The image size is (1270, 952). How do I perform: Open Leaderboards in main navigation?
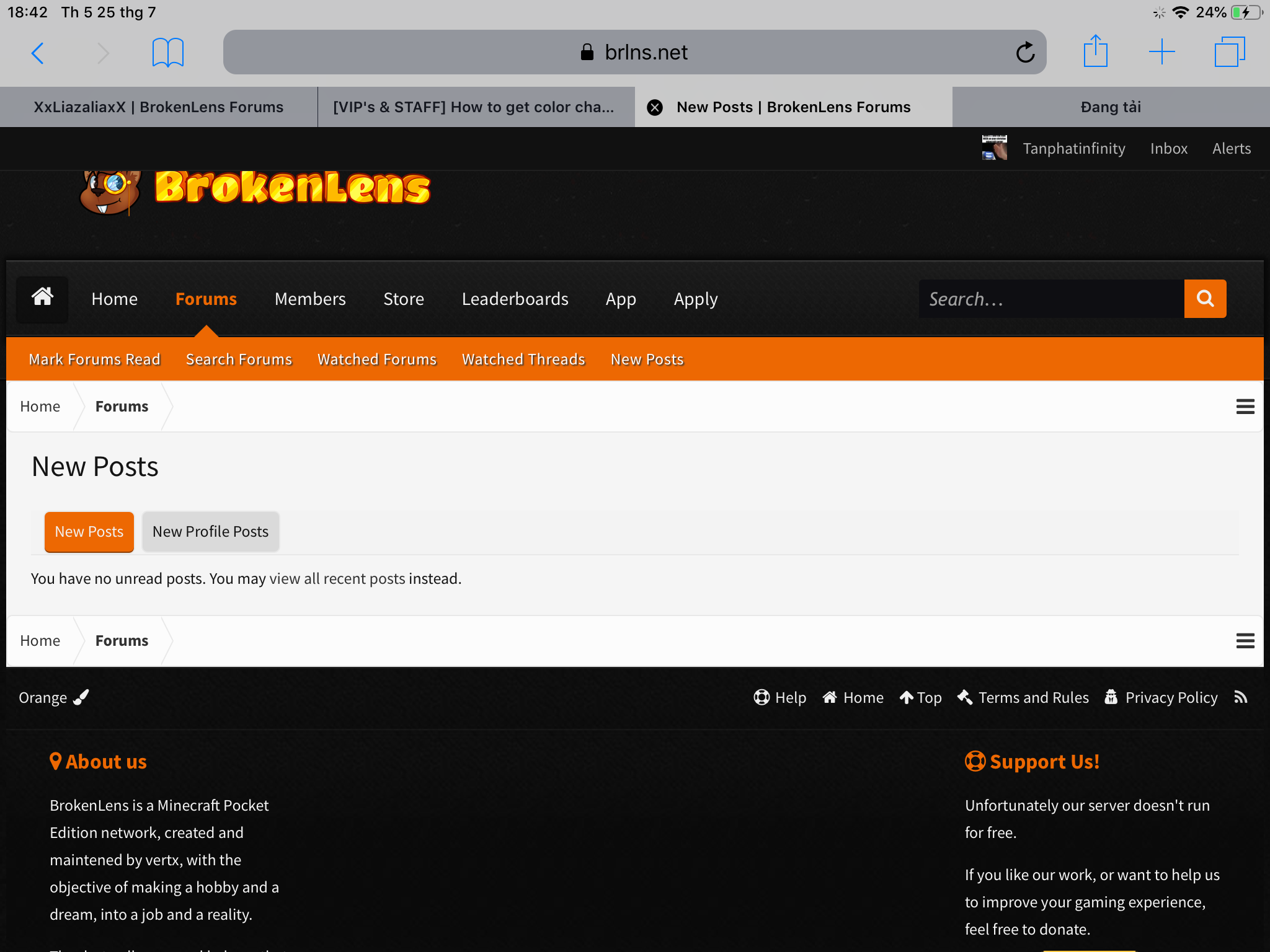click(515, 299)
